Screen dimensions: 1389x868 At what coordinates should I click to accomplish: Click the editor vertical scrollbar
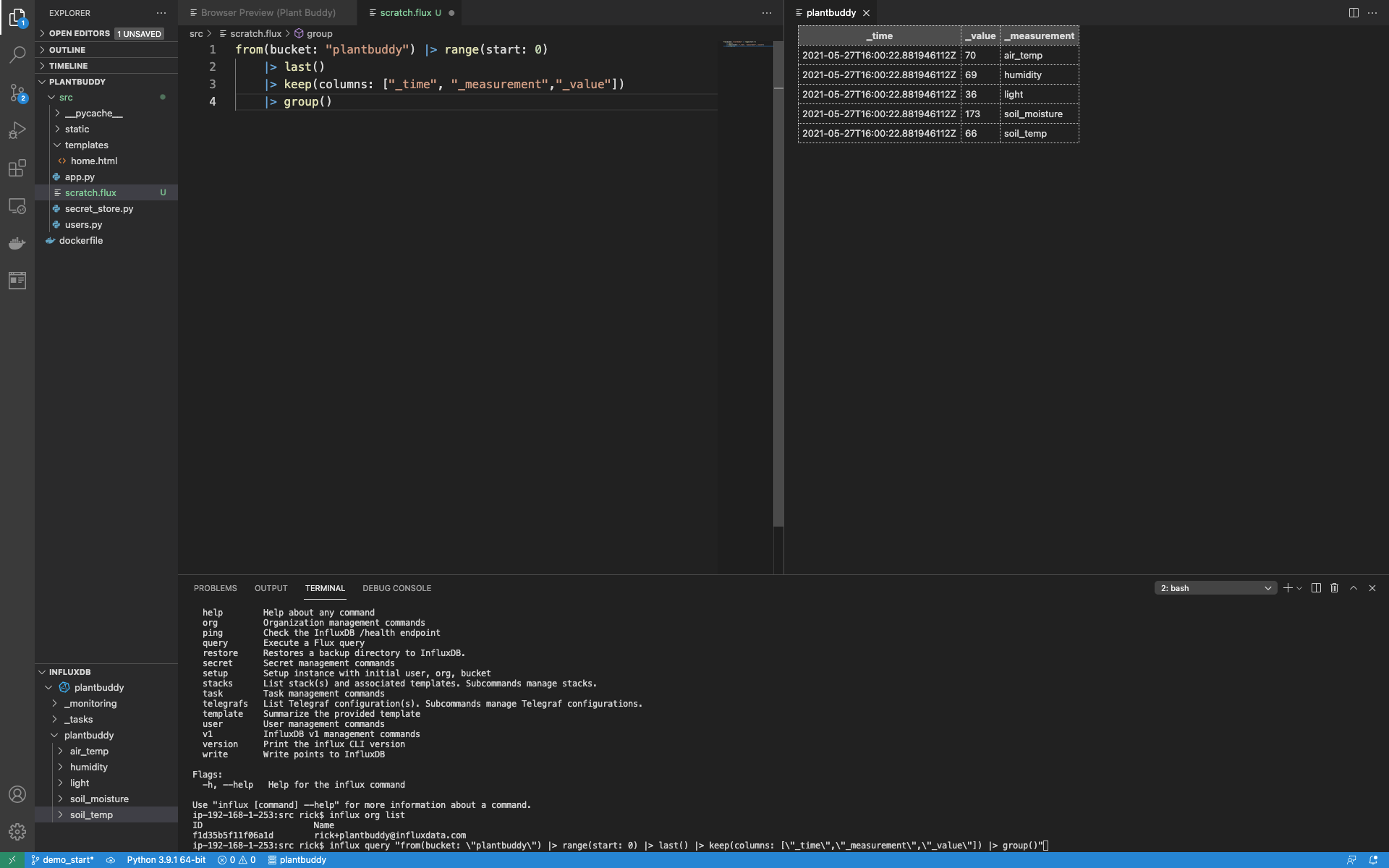(778, 289)
